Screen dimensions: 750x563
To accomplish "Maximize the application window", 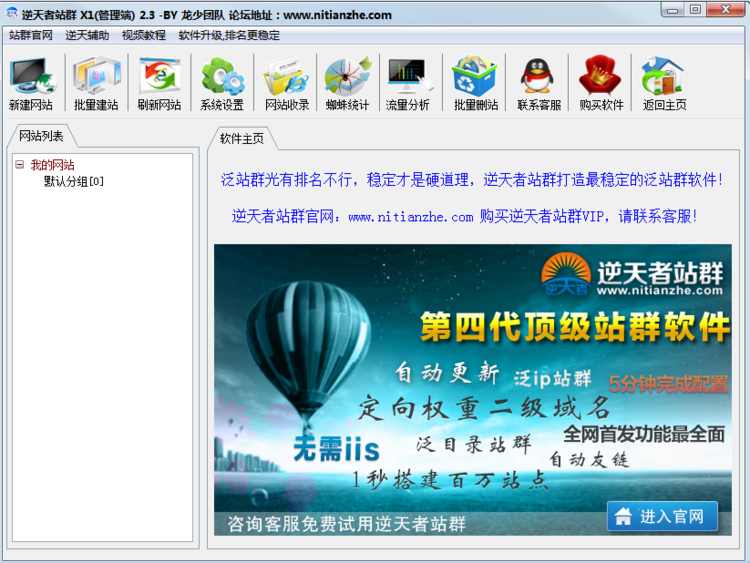I will [x=695, y=10].
